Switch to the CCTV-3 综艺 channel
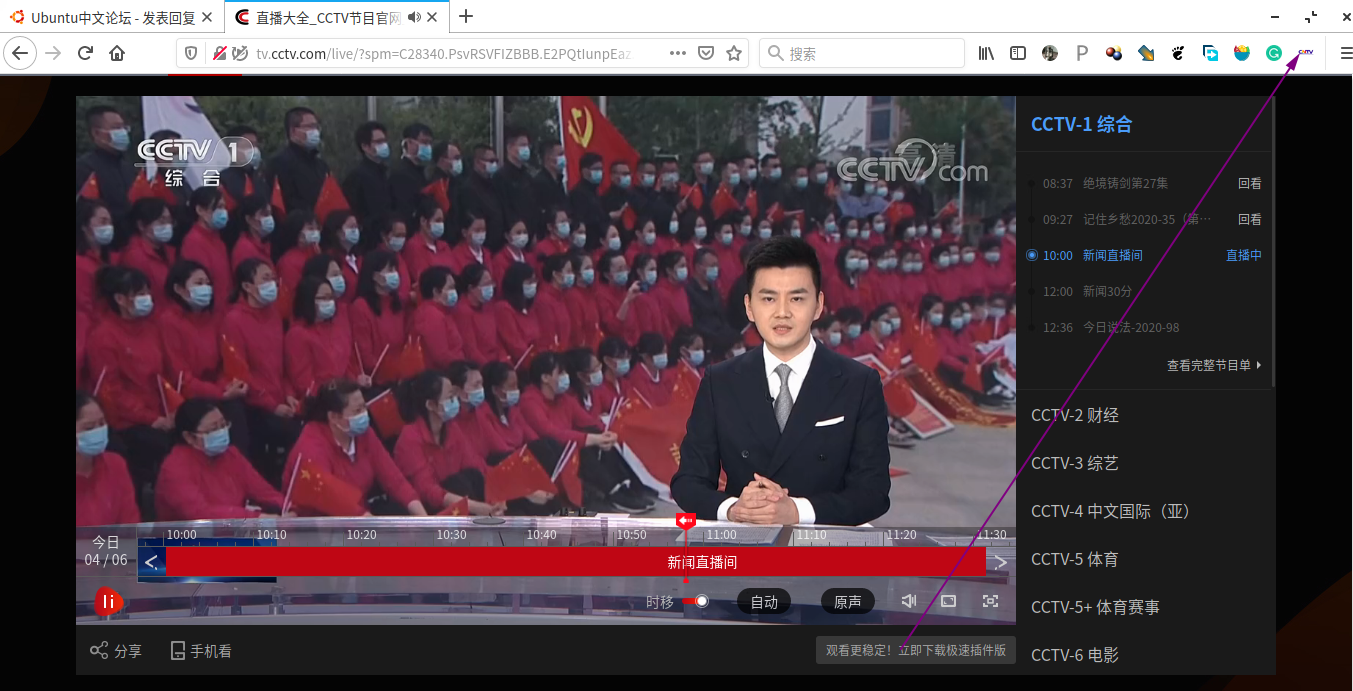This screenshot has width=1353, height=691. [x=1075, y=463]
